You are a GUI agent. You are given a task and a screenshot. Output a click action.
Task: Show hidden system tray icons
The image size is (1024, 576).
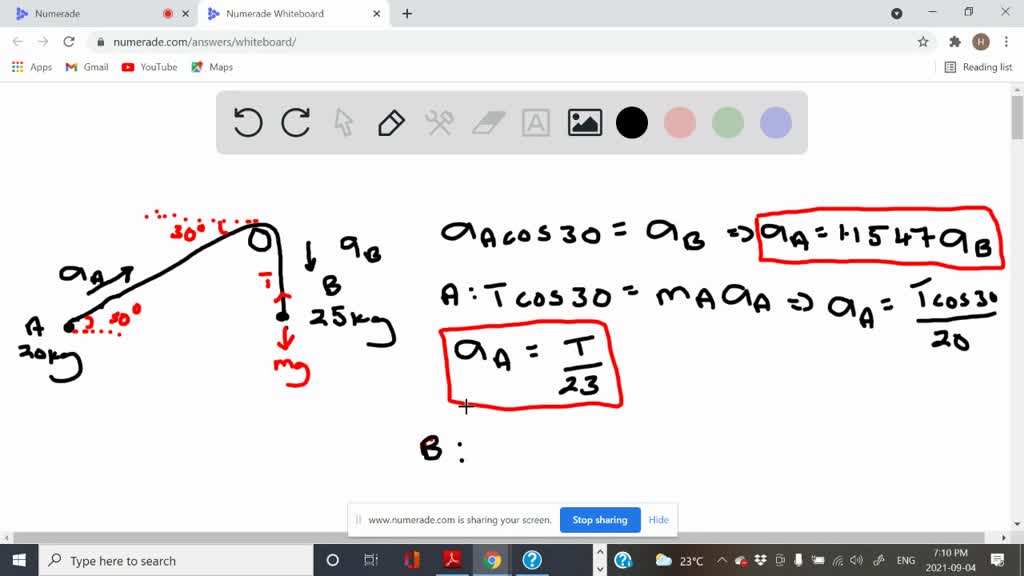click(x=722, y=560)
